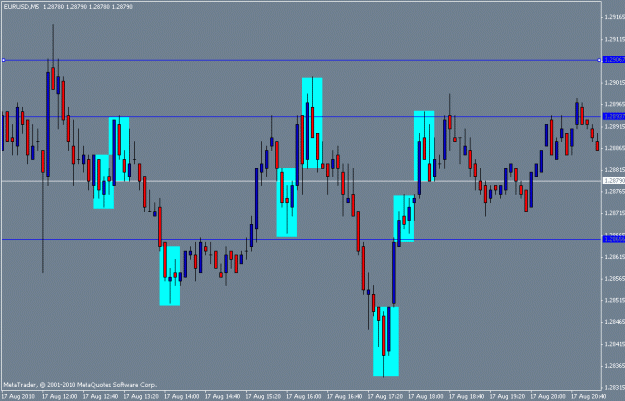Click the 1.28415 price axis value
Screen dimensions: 625x401
[x=614, y=344]
